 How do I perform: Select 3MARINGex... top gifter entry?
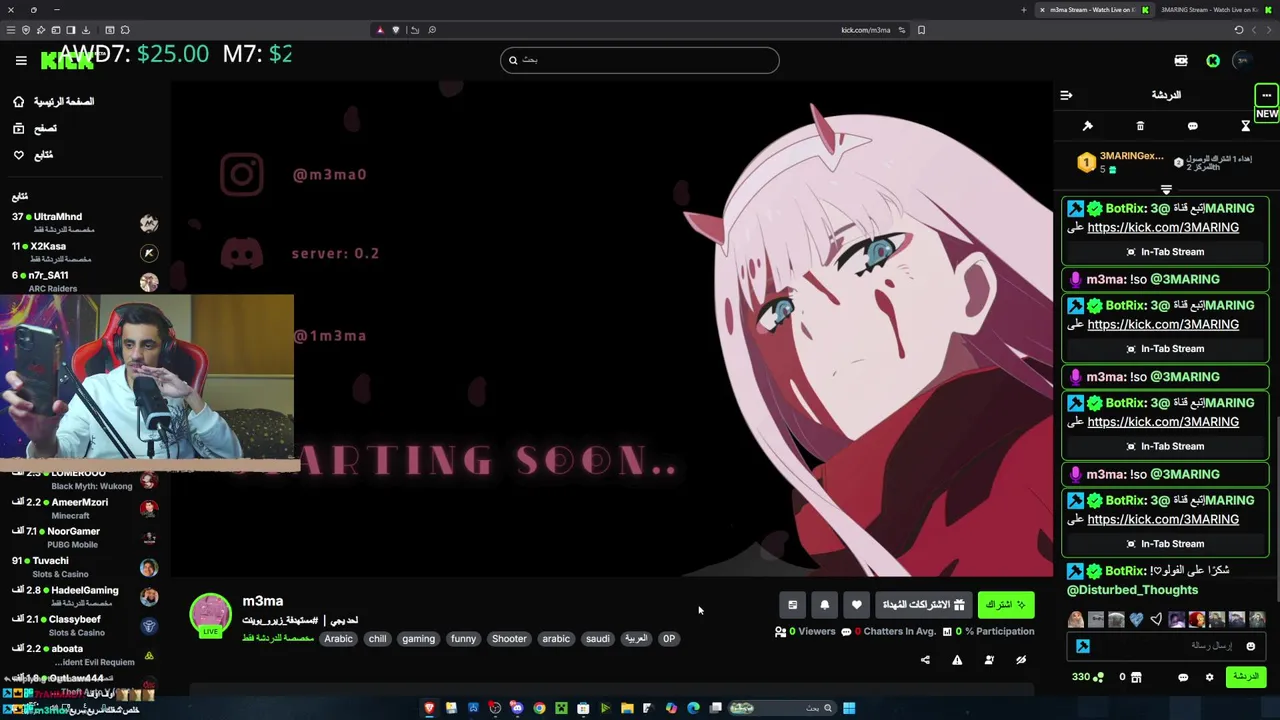[x=1121, y=162]
